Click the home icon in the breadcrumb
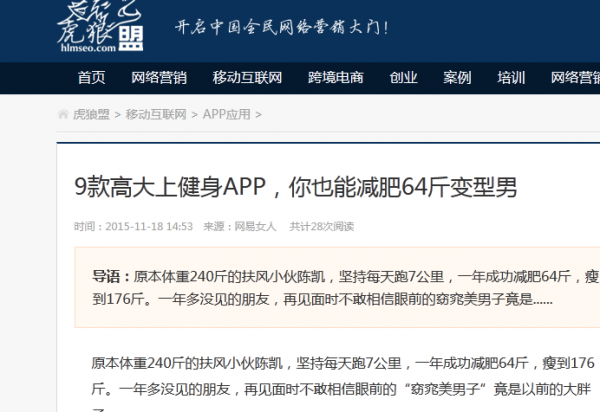The image size is (600, 412). click(x=64, y=115)
